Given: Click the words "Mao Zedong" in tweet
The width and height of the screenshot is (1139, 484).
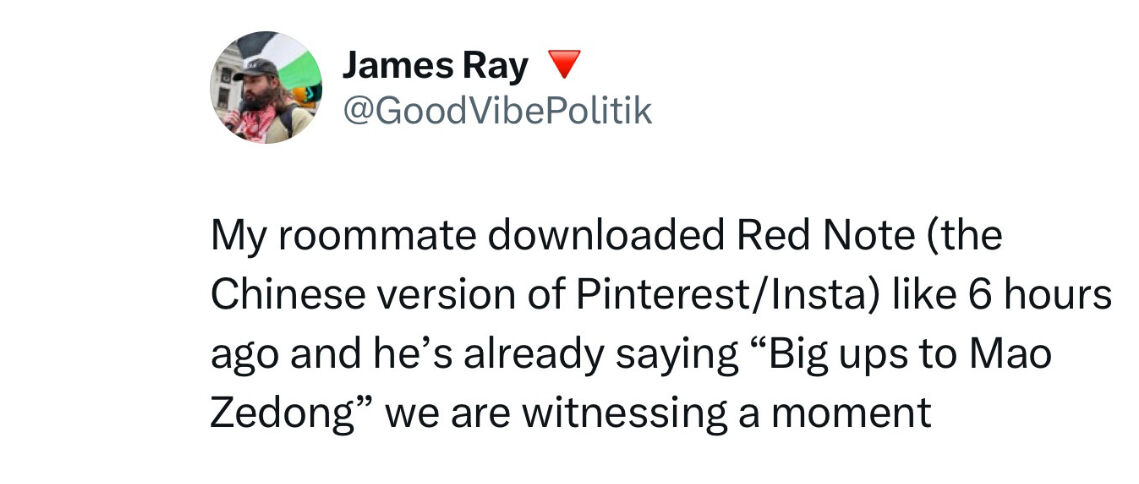Looking at the screenshot, I should coord(1005,354).
